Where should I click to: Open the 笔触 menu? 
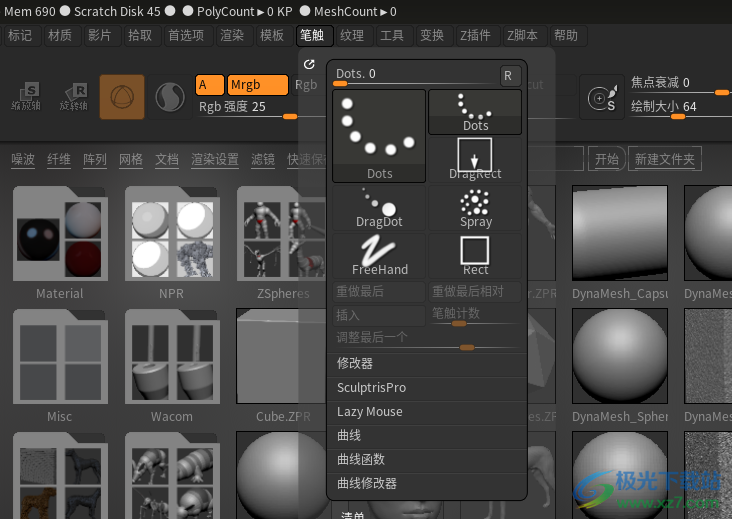point(315,35)
